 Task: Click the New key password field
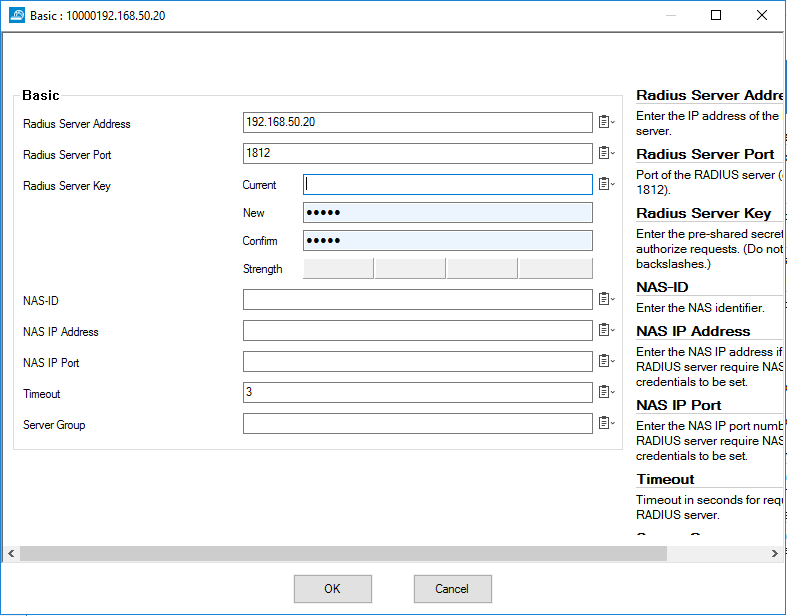tap(448, 212)
